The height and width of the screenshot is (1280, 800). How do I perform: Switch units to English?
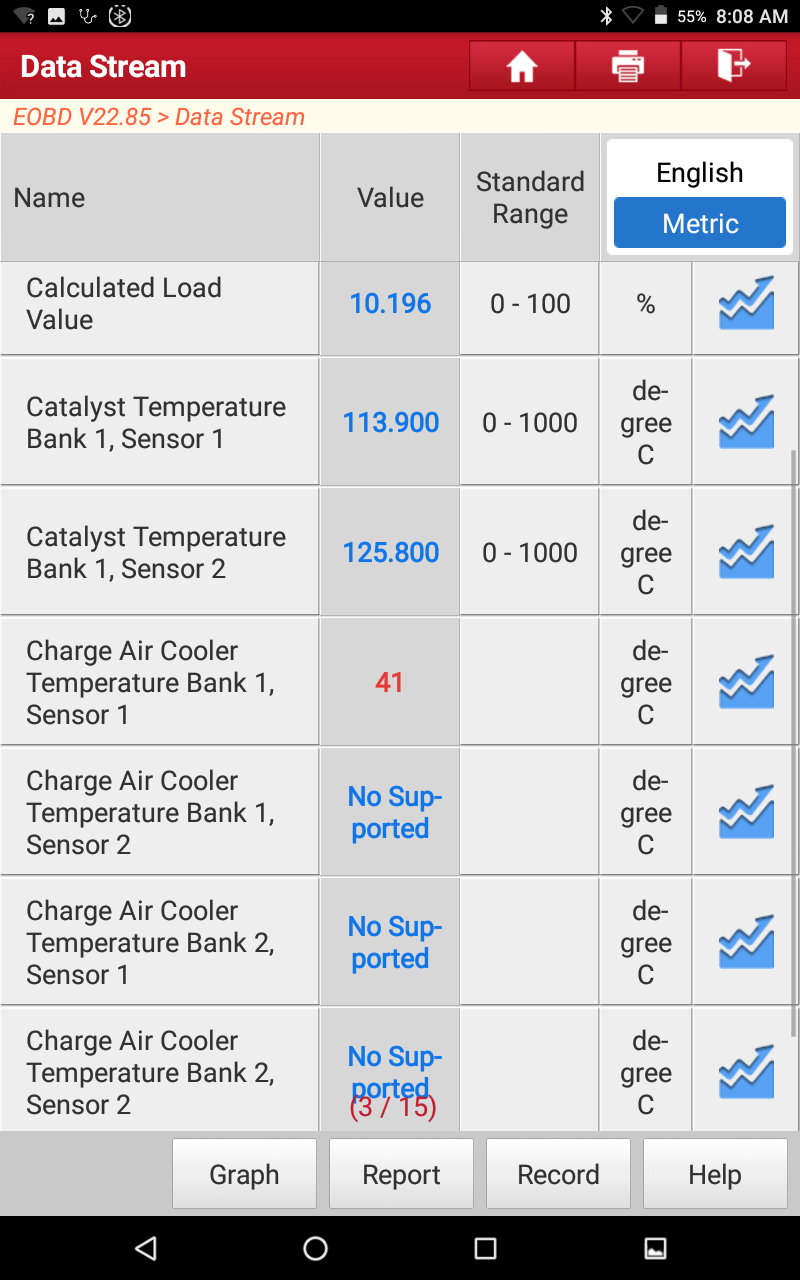(x=700, y=173)
